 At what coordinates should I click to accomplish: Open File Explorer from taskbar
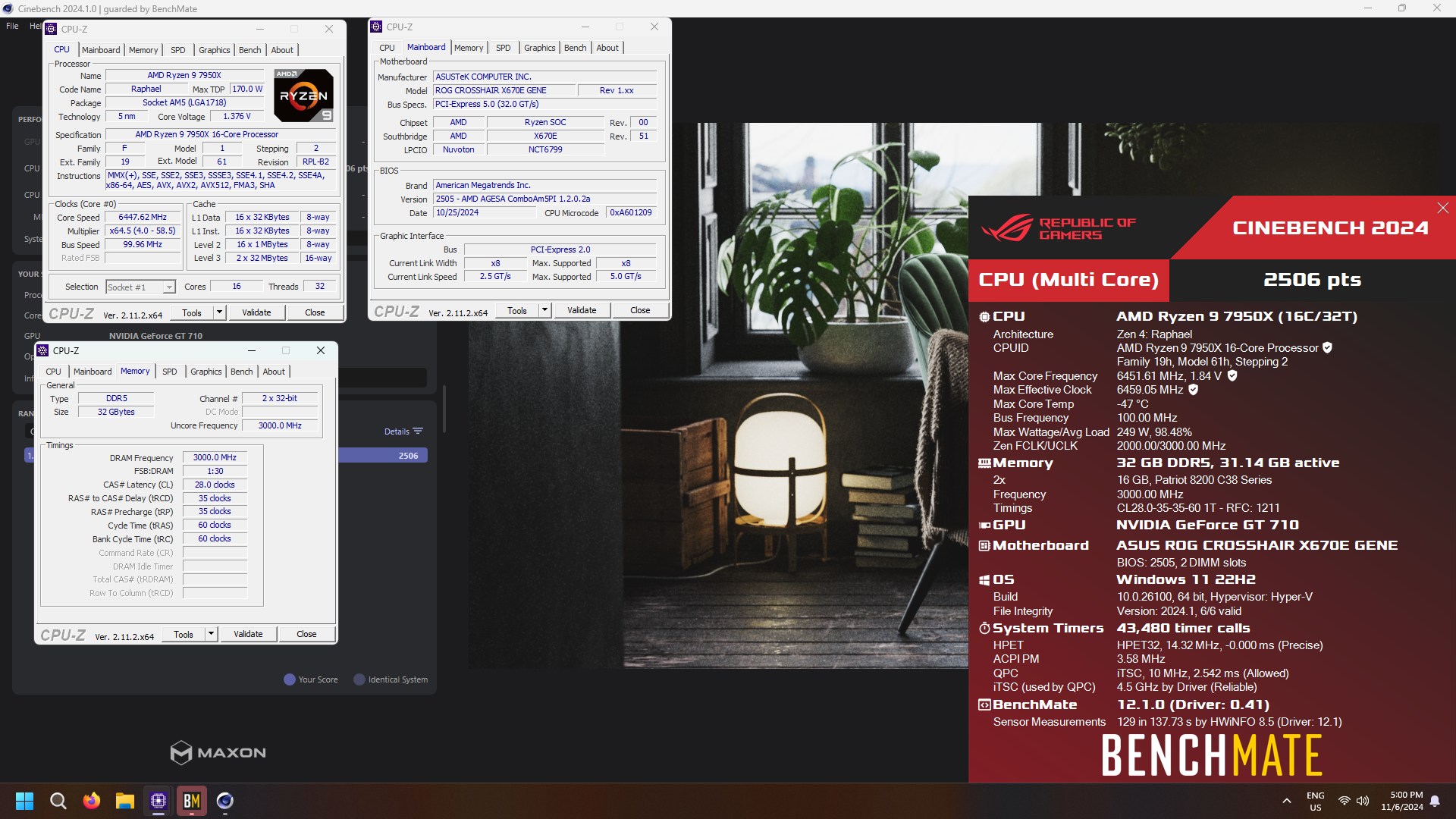pos(124,801)
